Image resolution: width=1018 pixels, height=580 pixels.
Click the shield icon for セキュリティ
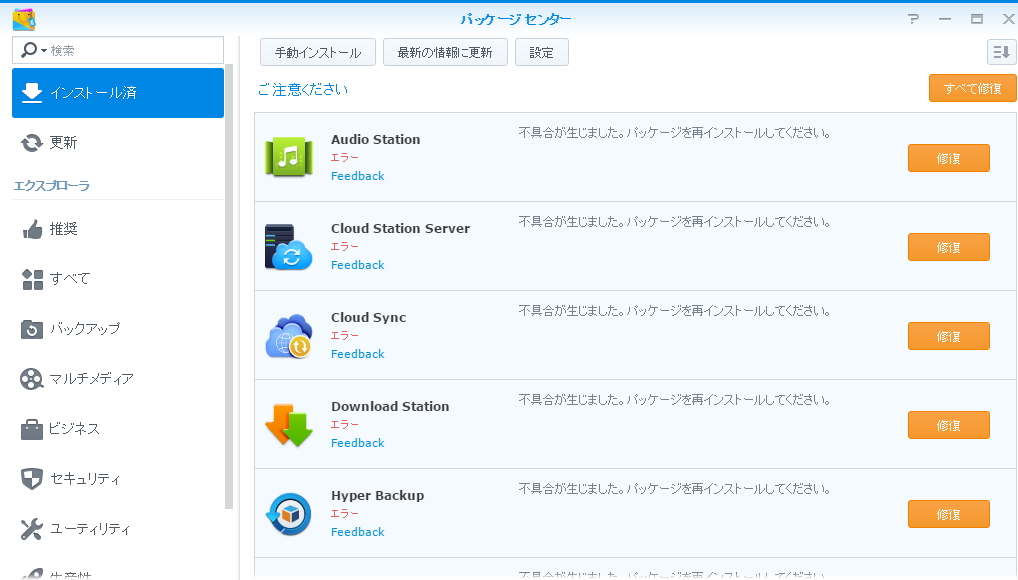[32, 479]
